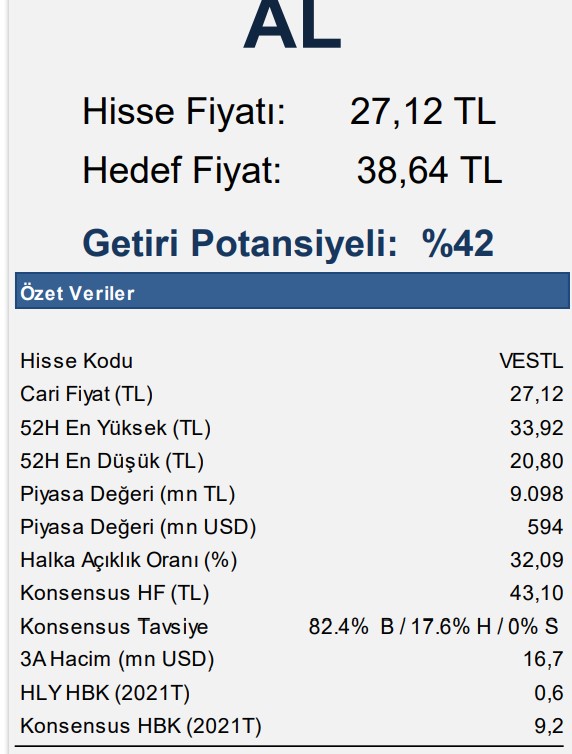Select the Hisse Fiyatı label
Screen dimensions: 572x754
click(184, 112)
